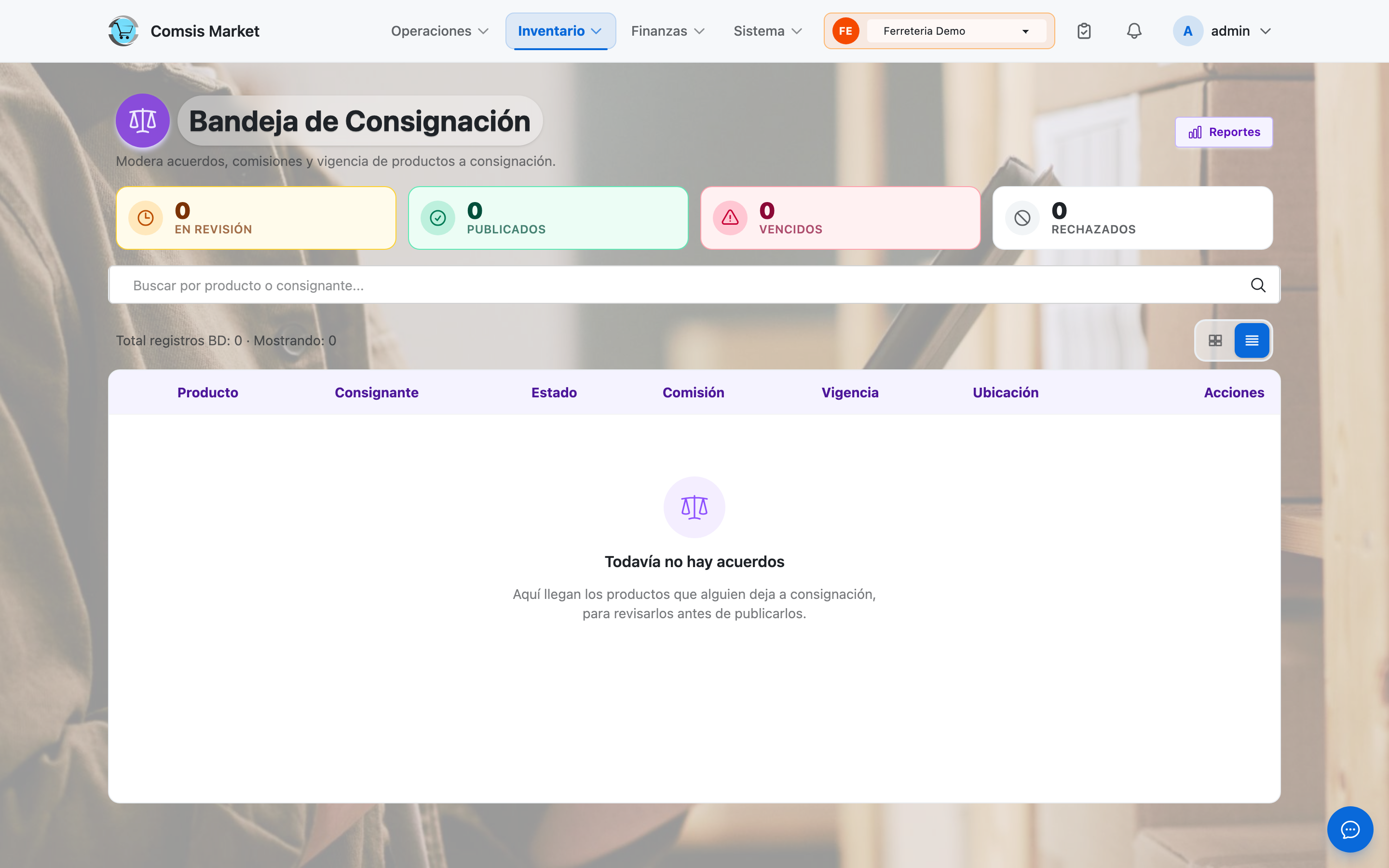The height and width of the screenshot is (868, 1389).
Task: Filter by Vencidos card
Action: [x=840, y=218]
